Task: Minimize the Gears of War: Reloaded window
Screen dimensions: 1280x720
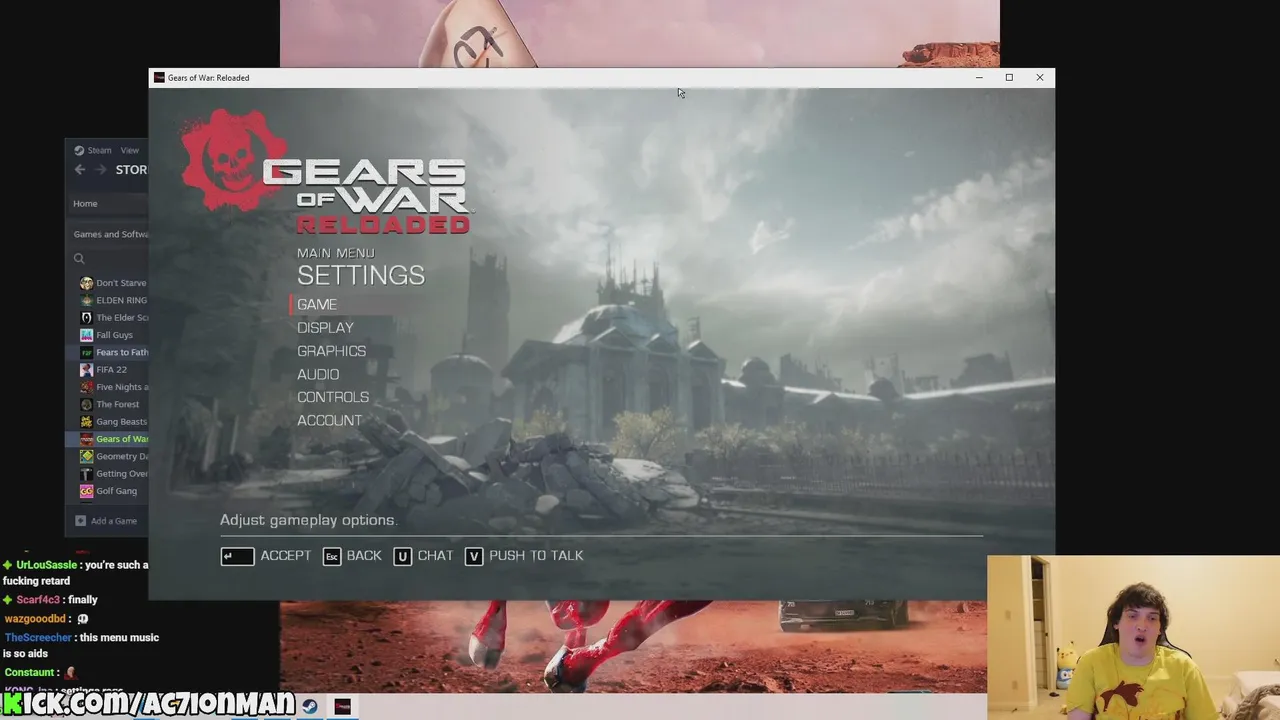Action: point(979,78)
